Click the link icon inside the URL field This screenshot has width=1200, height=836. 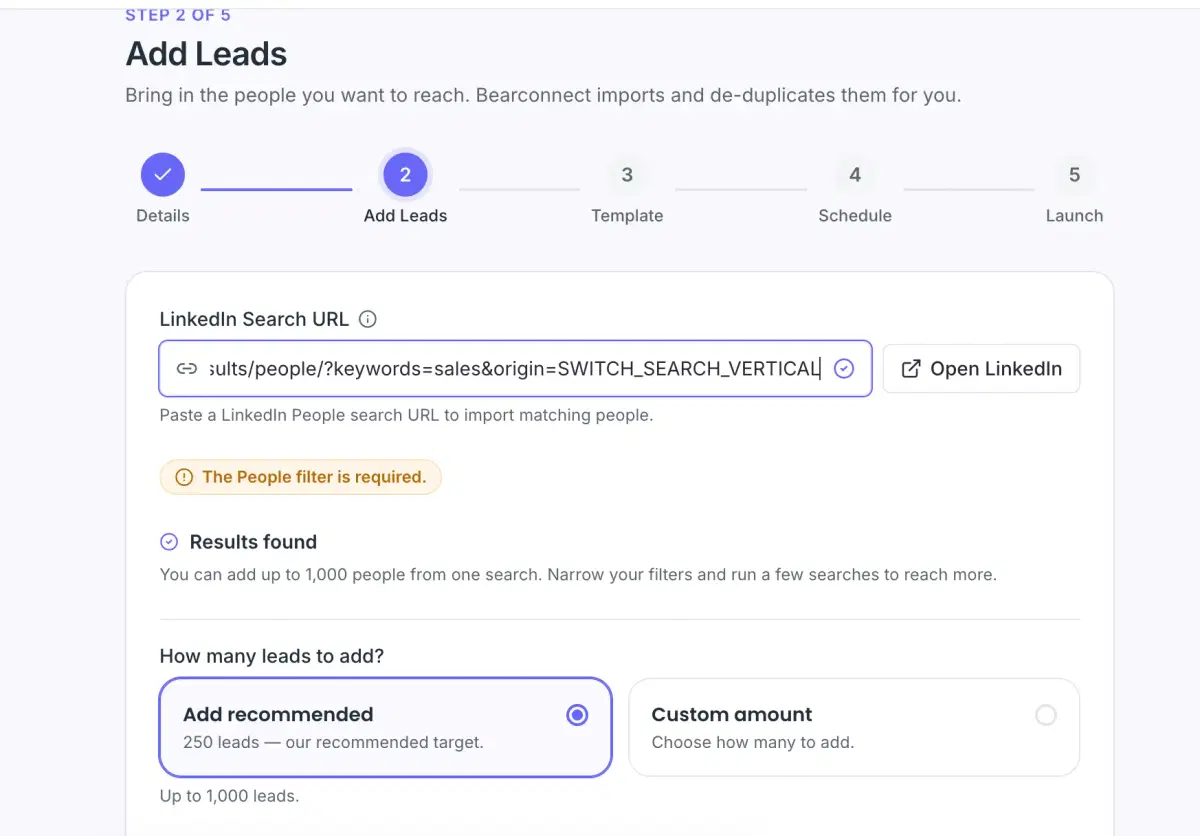click(187, 369)
